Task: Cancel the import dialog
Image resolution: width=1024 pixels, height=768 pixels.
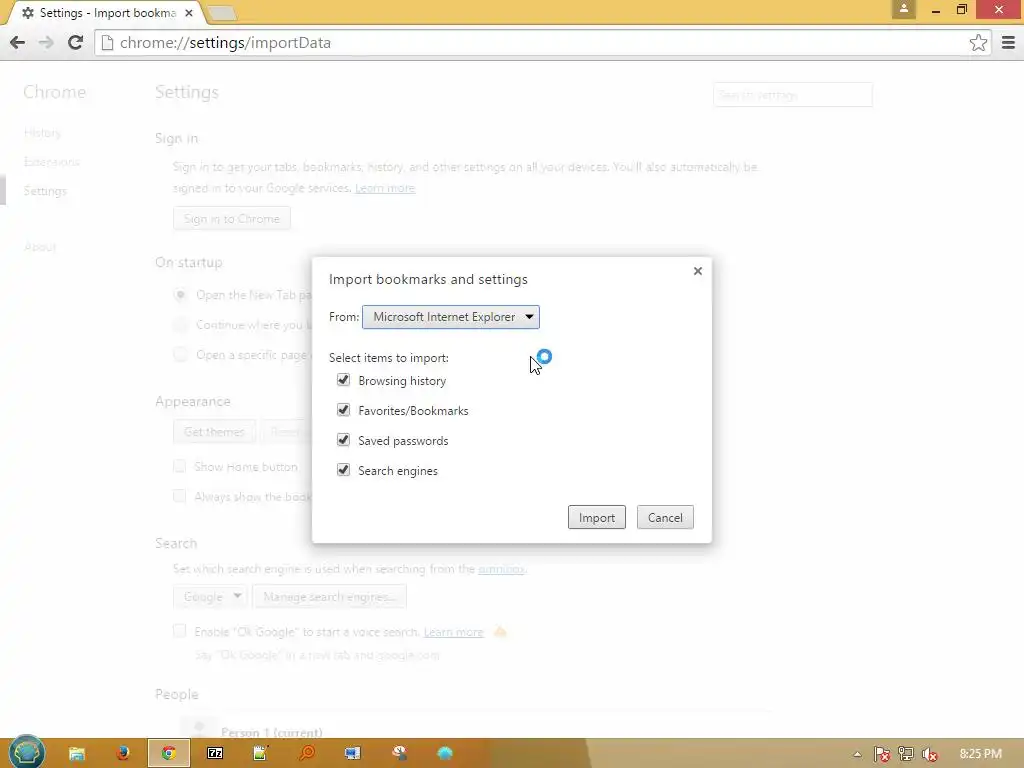Action: point(665,517)
